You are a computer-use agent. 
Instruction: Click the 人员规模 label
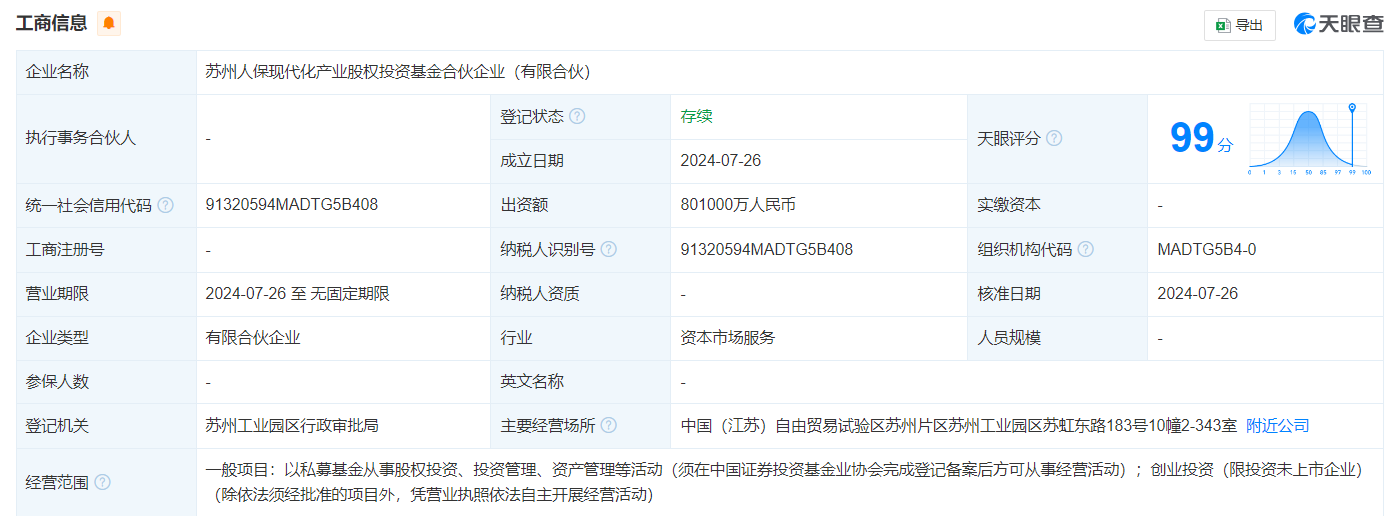coord(1009,338)
